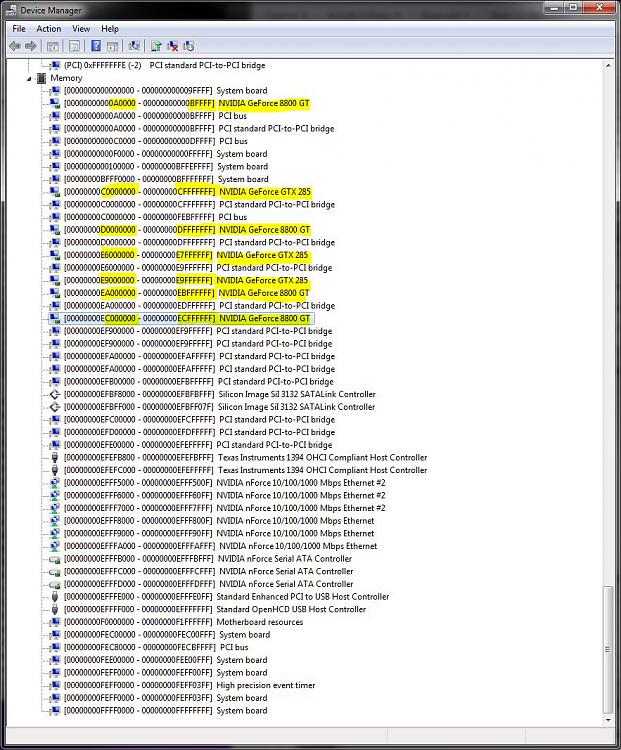Viewport: 621px width, 750px height.
Task: Go back with the Back arrow toolbar icon
Action: click(x=15, y=46)
